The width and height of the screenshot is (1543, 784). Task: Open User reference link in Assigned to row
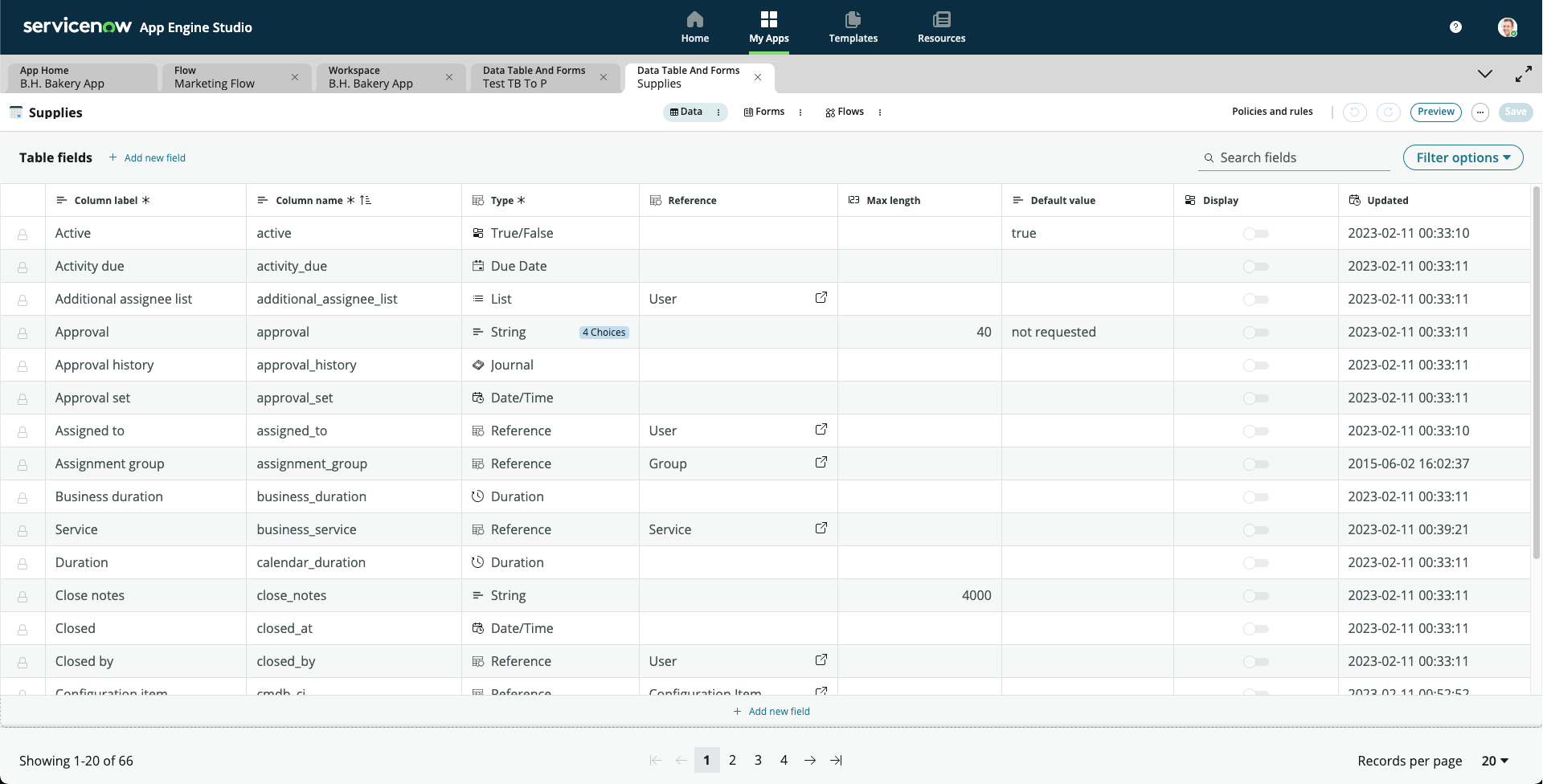[821, 430]
